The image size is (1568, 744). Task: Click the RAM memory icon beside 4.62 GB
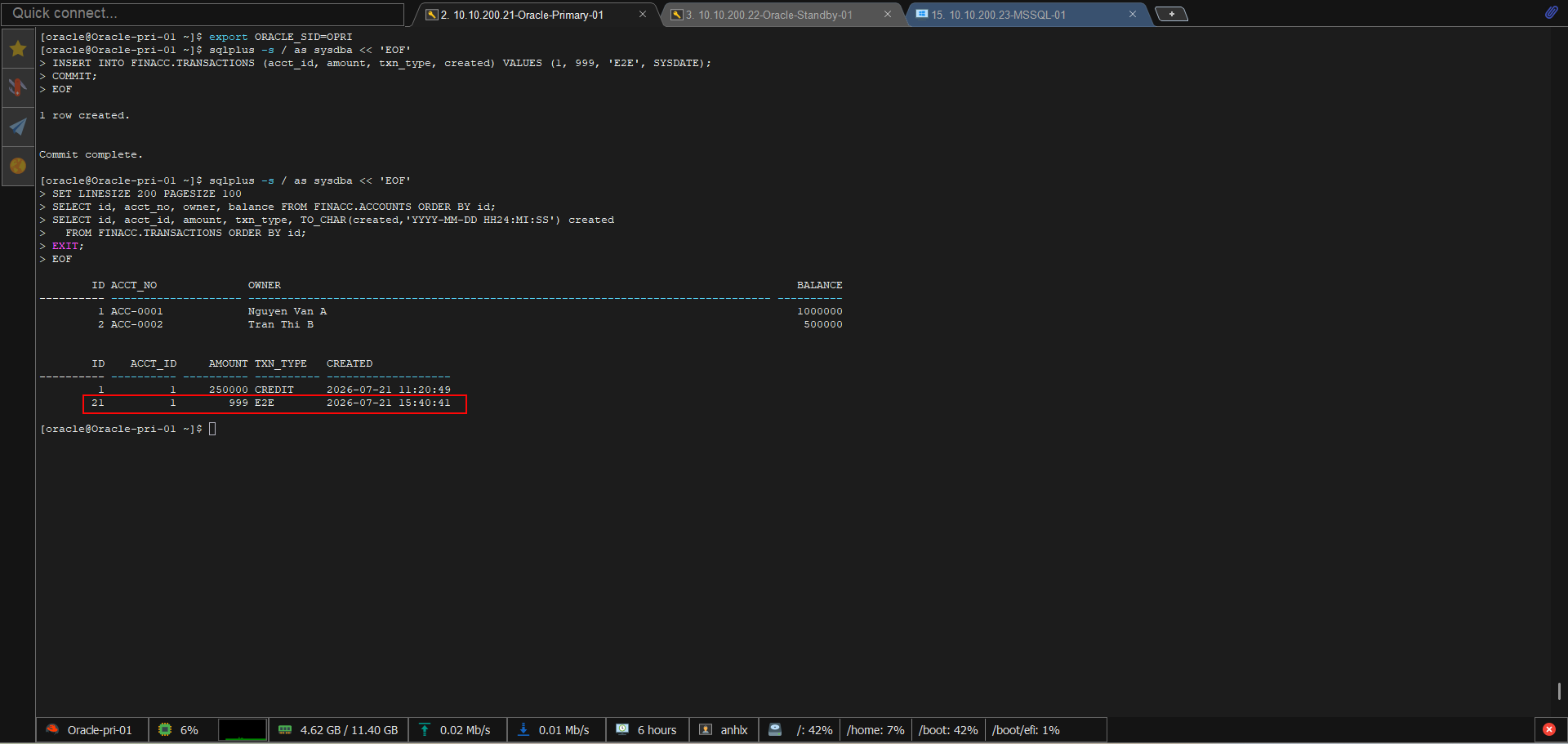[285, 729]
